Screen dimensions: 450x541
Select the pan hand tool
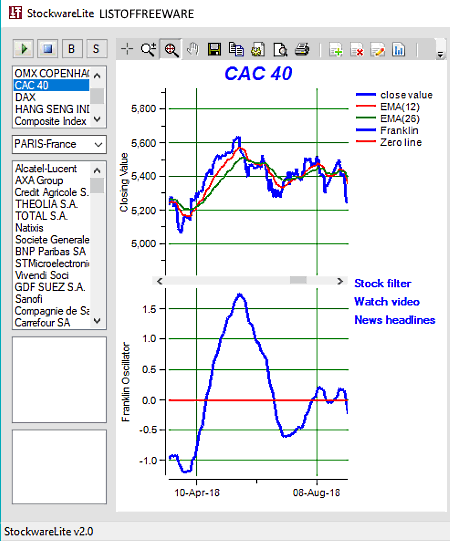click(x=193, y=49)
